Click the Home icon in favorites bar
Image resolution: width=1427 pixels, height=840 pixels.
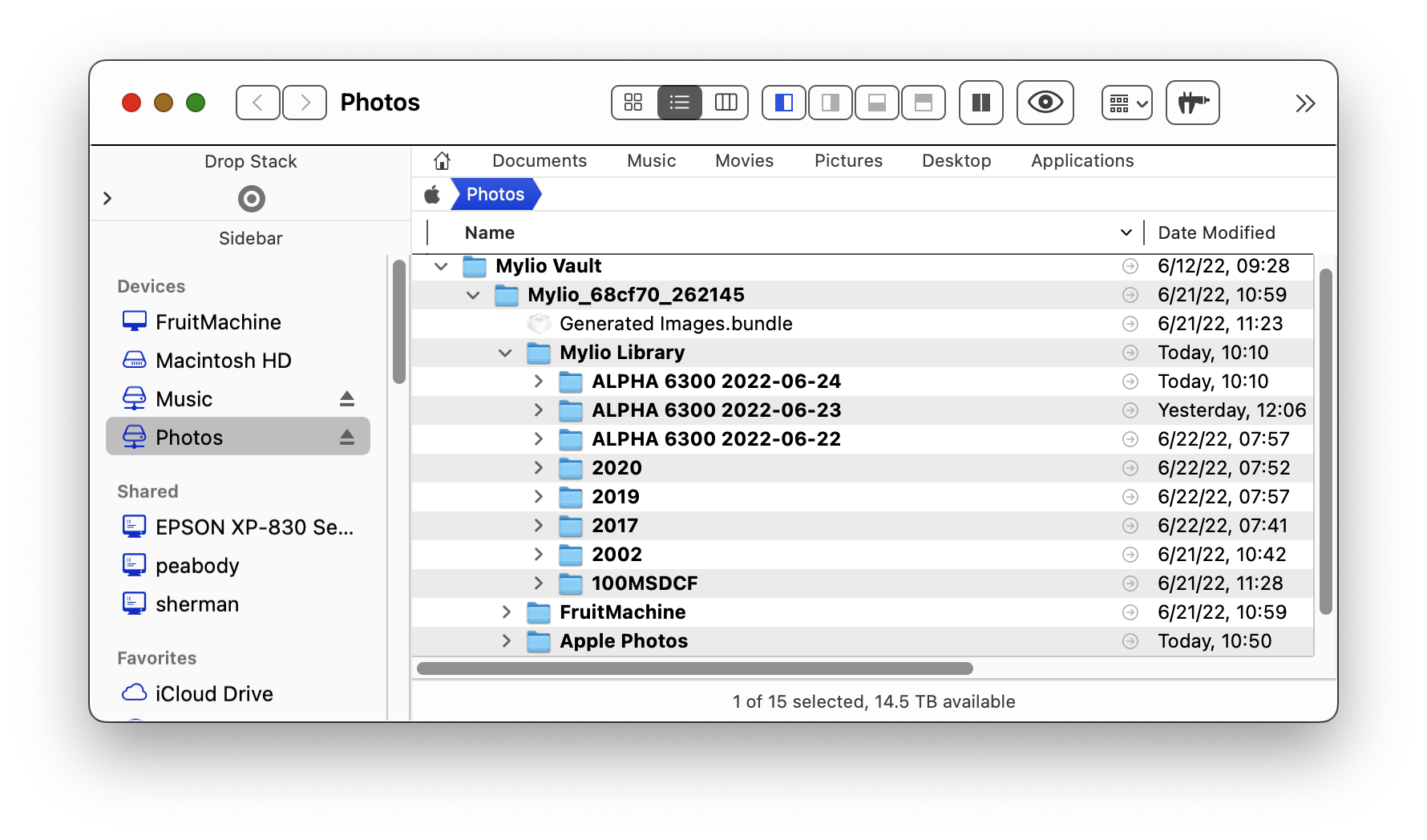pos(442,161)
